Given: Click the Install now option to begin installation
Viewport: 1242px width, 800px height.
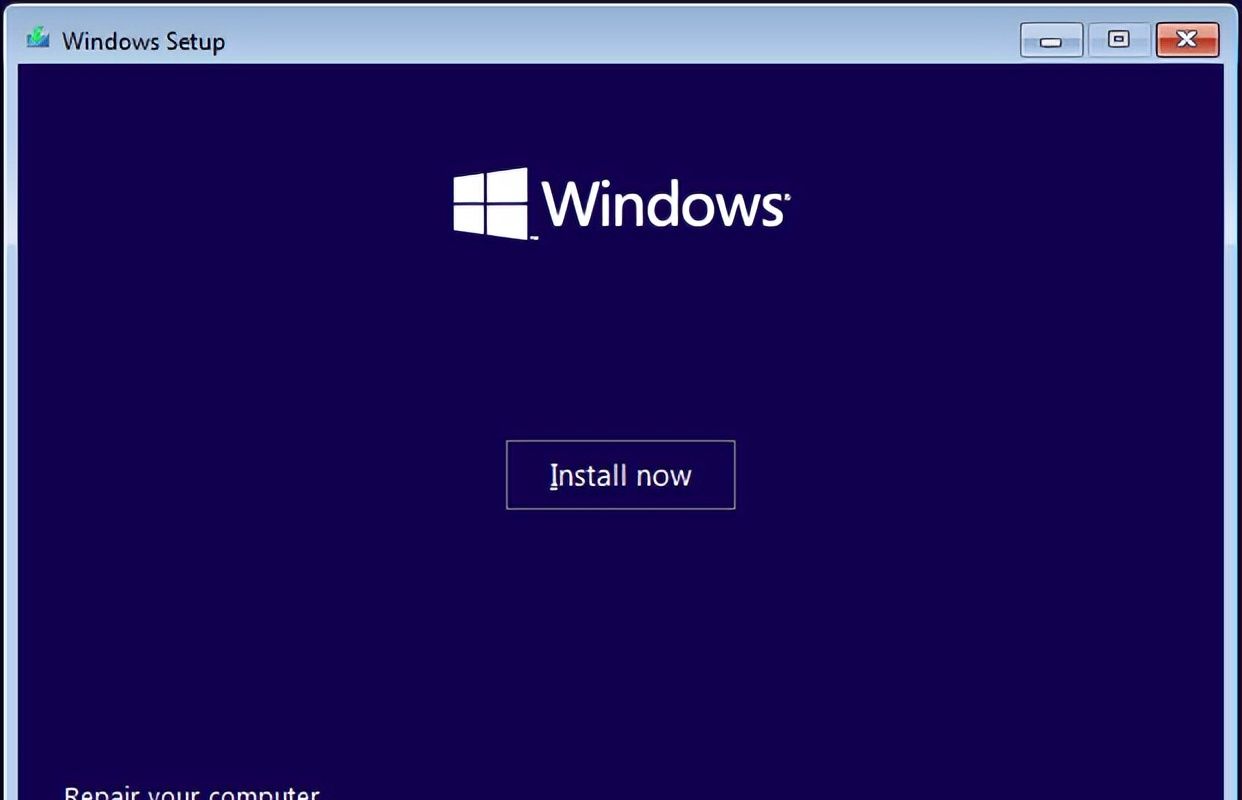Looking at the screenshot, I should pyautogui.click(x=620, y=475).
